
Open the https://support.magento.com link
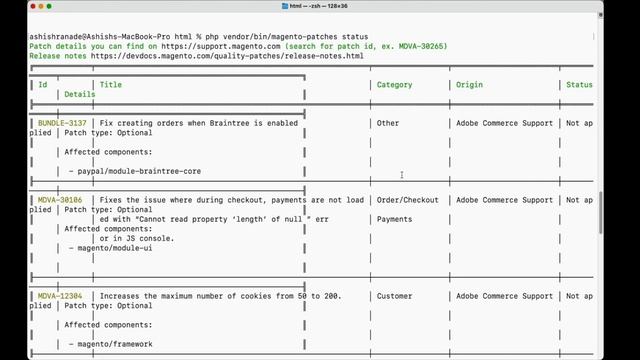pos(221,46)
